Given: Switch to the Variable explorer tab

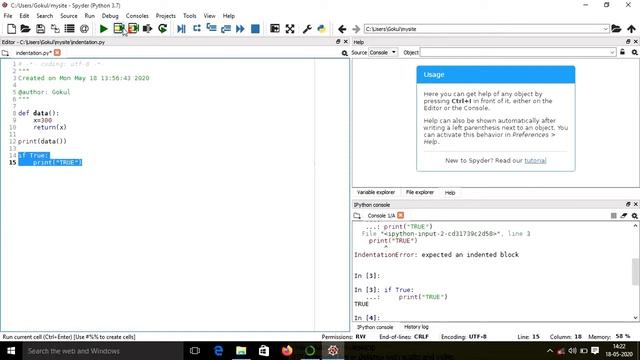Looking at the screenshot, I should pyautogui.click(x=376, y=192).
